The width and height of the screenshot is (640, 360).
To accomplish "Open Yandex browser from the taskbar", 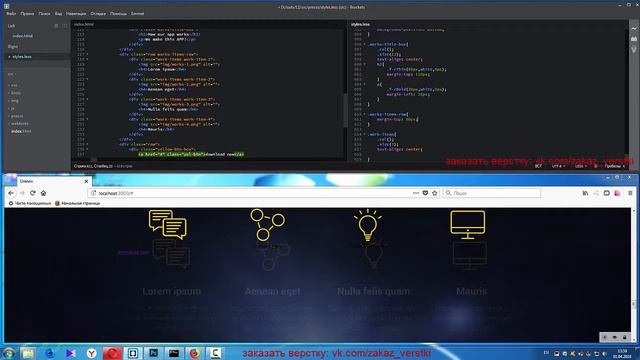I will click(91, 353).
